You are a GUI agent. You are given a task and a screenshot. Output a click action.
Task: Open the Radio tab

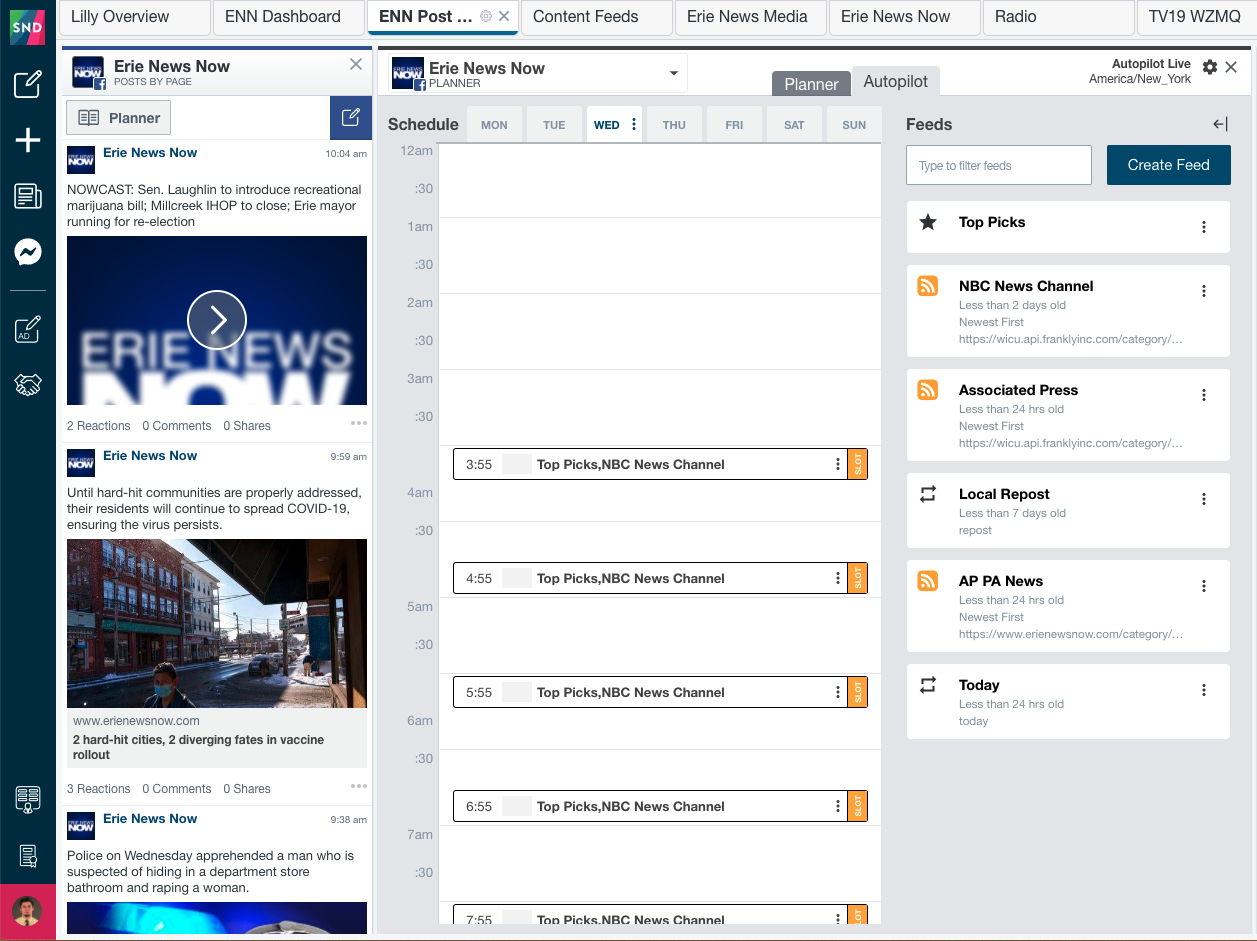click(x=1058, y=17)
